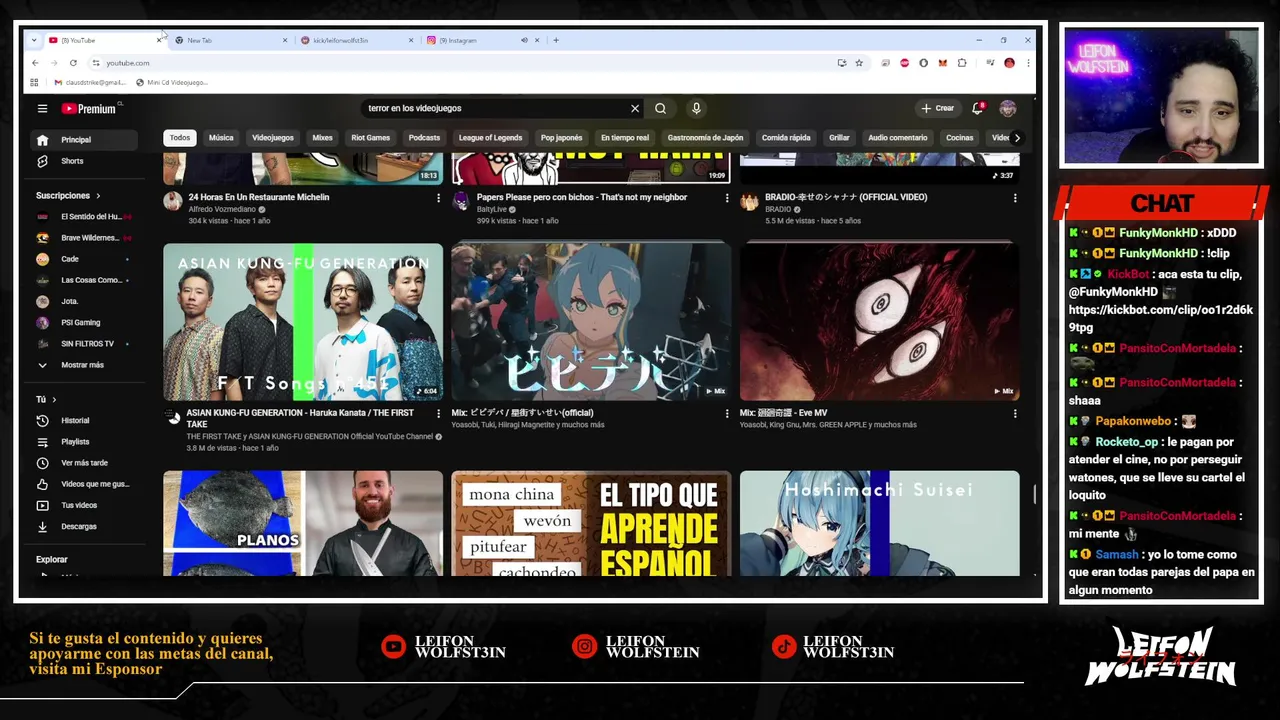Clear the search text with the X icon
This screenshot has width=1280, height=720.
coord(634,108)
